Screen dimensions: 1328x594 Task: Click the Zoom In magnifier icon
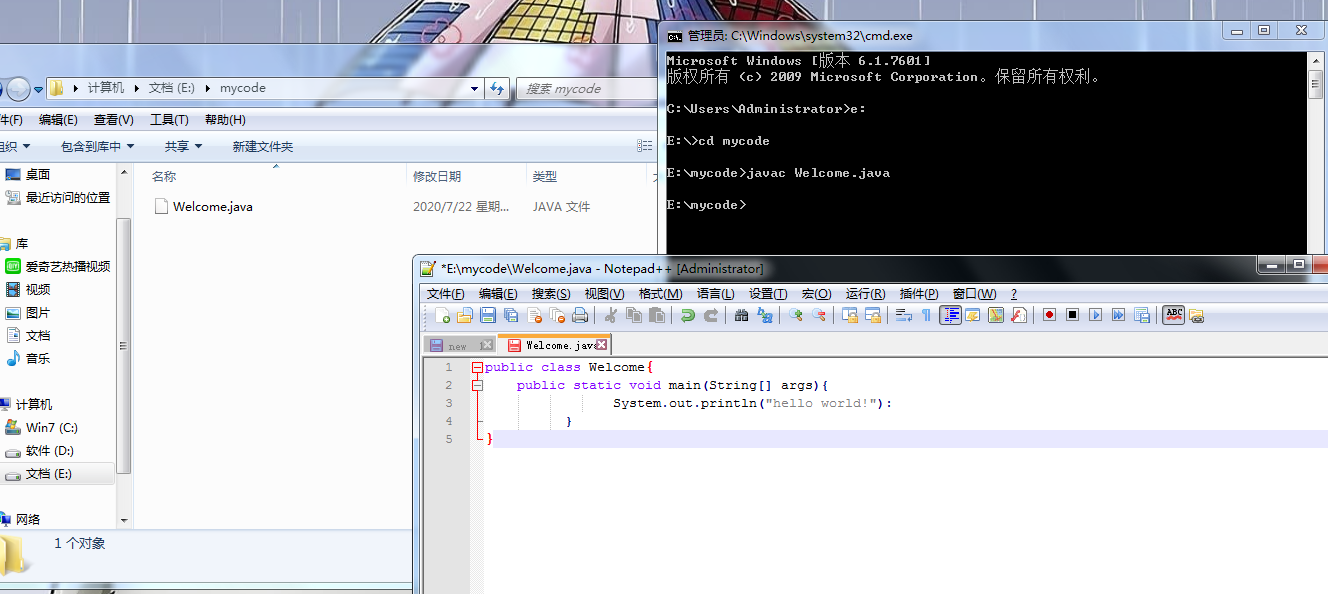tap(796, 315)
